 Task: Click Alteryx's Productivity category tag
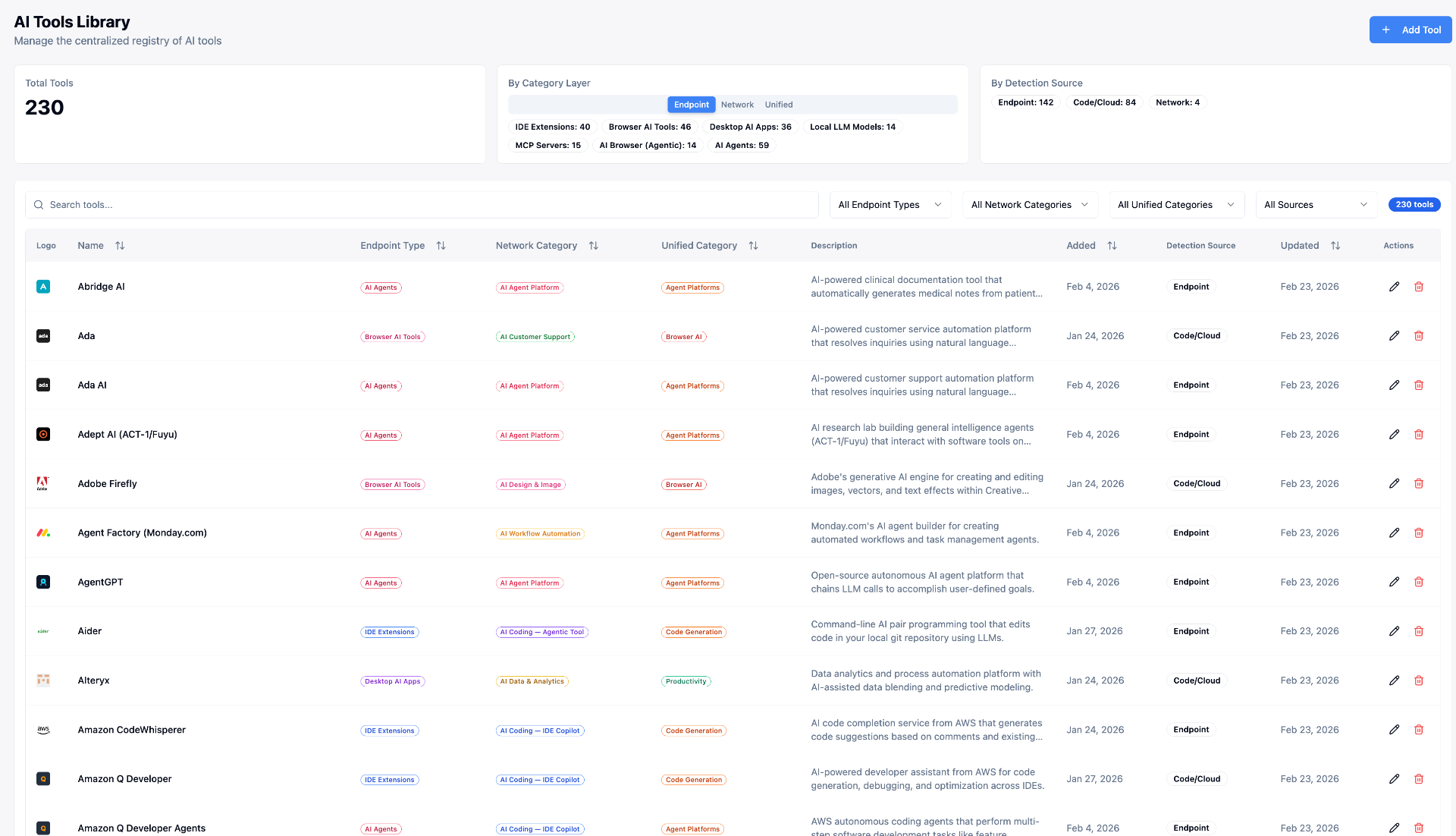(686, 681)
